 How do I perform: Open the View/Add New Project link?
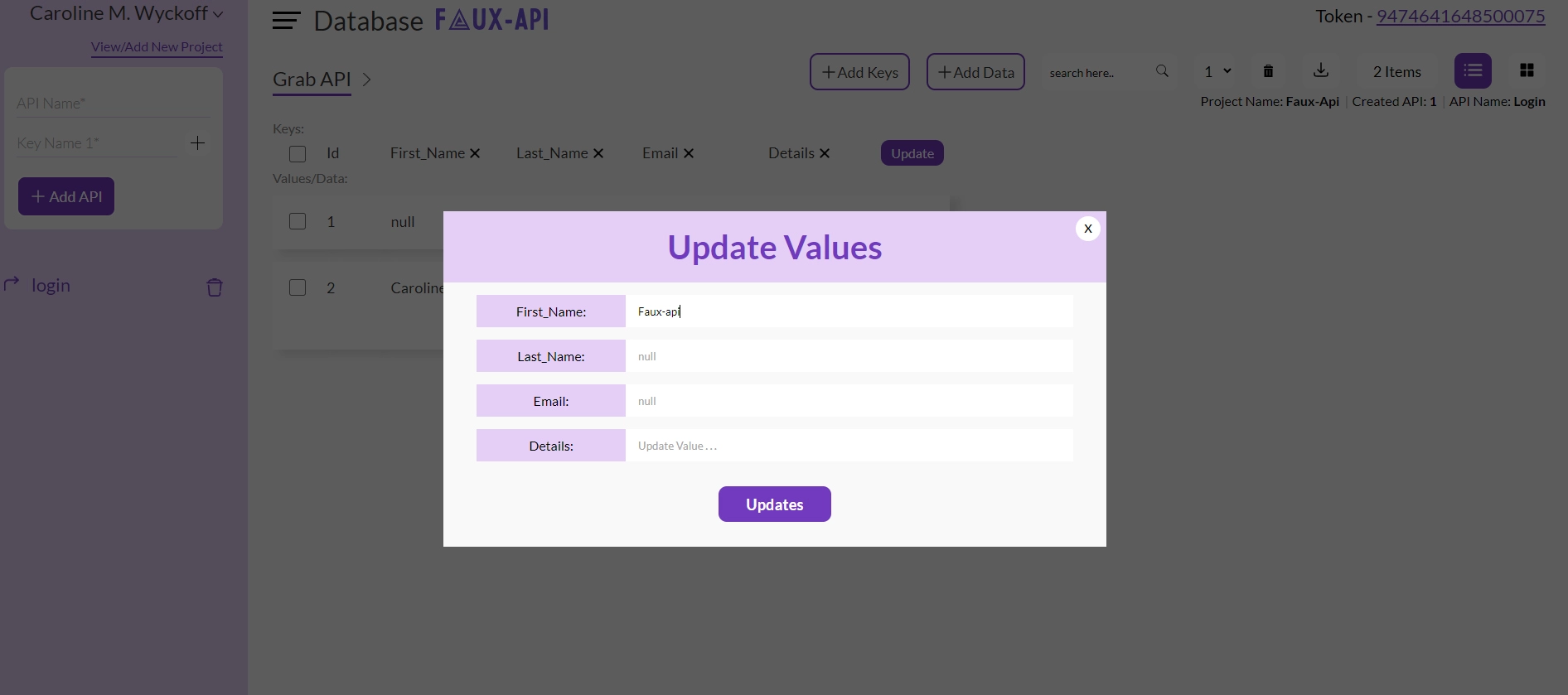157,47
